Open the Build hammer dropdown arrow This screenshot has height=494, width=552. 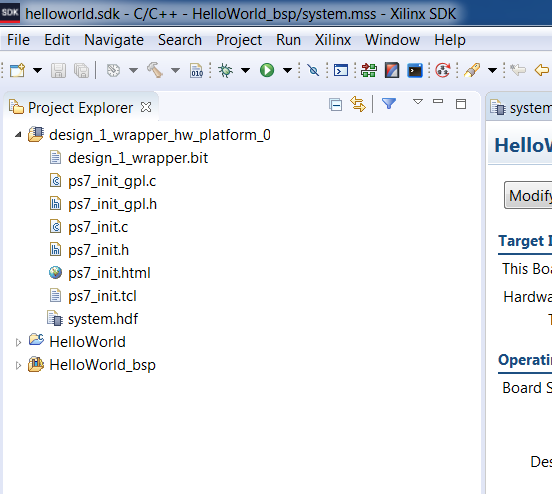[175, 70]
